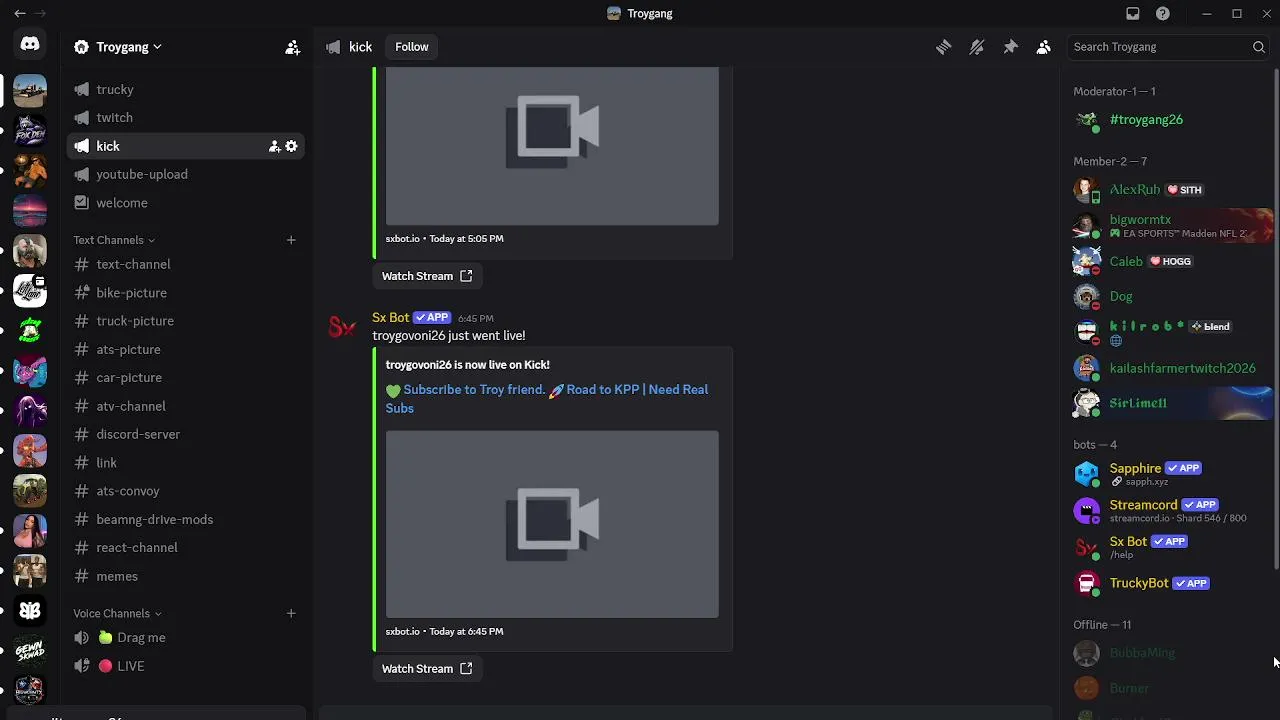The image size is (1280, 720).
Task: Open the welcome channel
Action: coord(186,202)
